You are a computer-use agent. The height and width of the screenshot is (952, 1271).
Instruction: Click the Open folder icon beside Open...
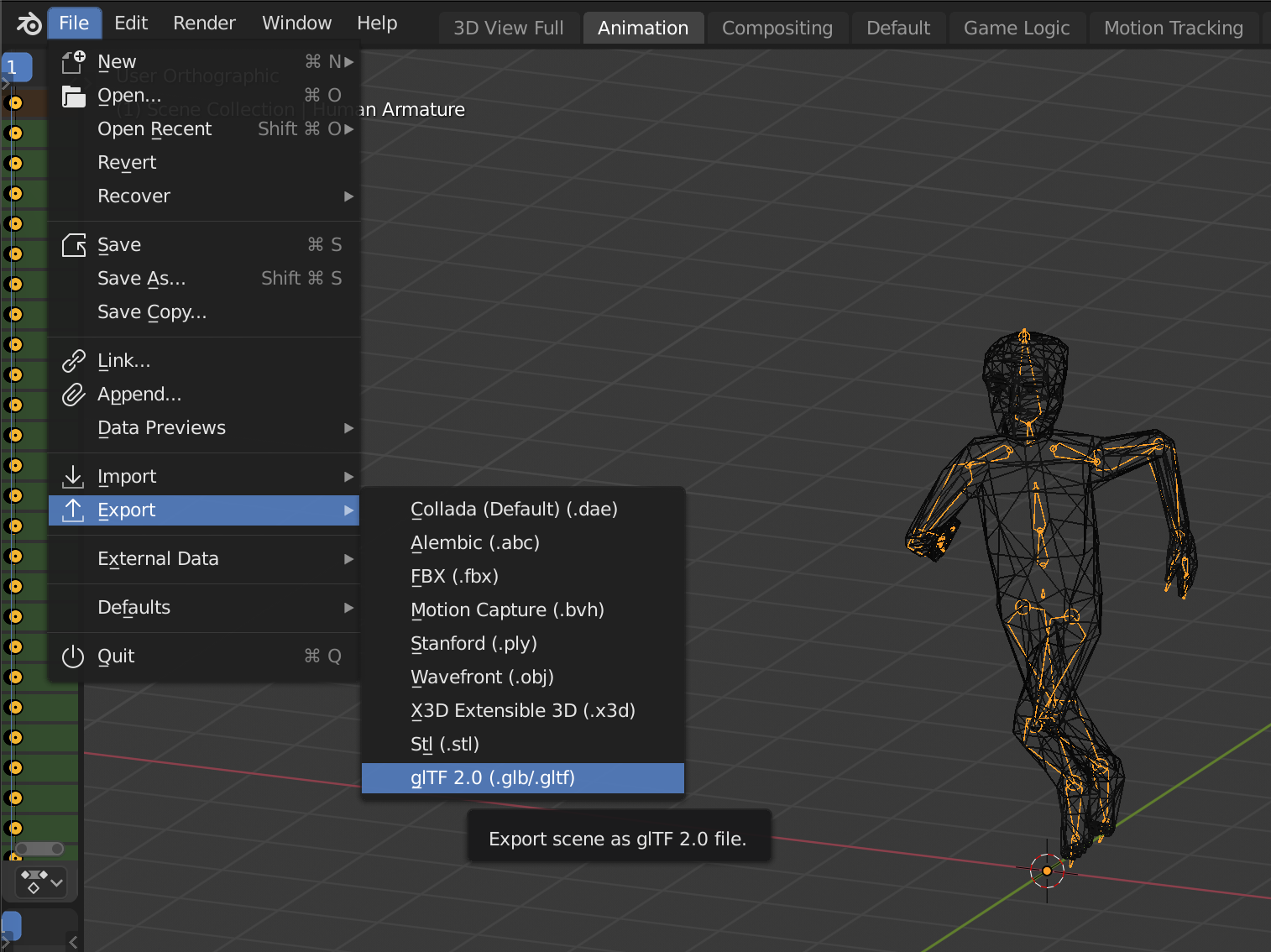point(73,95)
